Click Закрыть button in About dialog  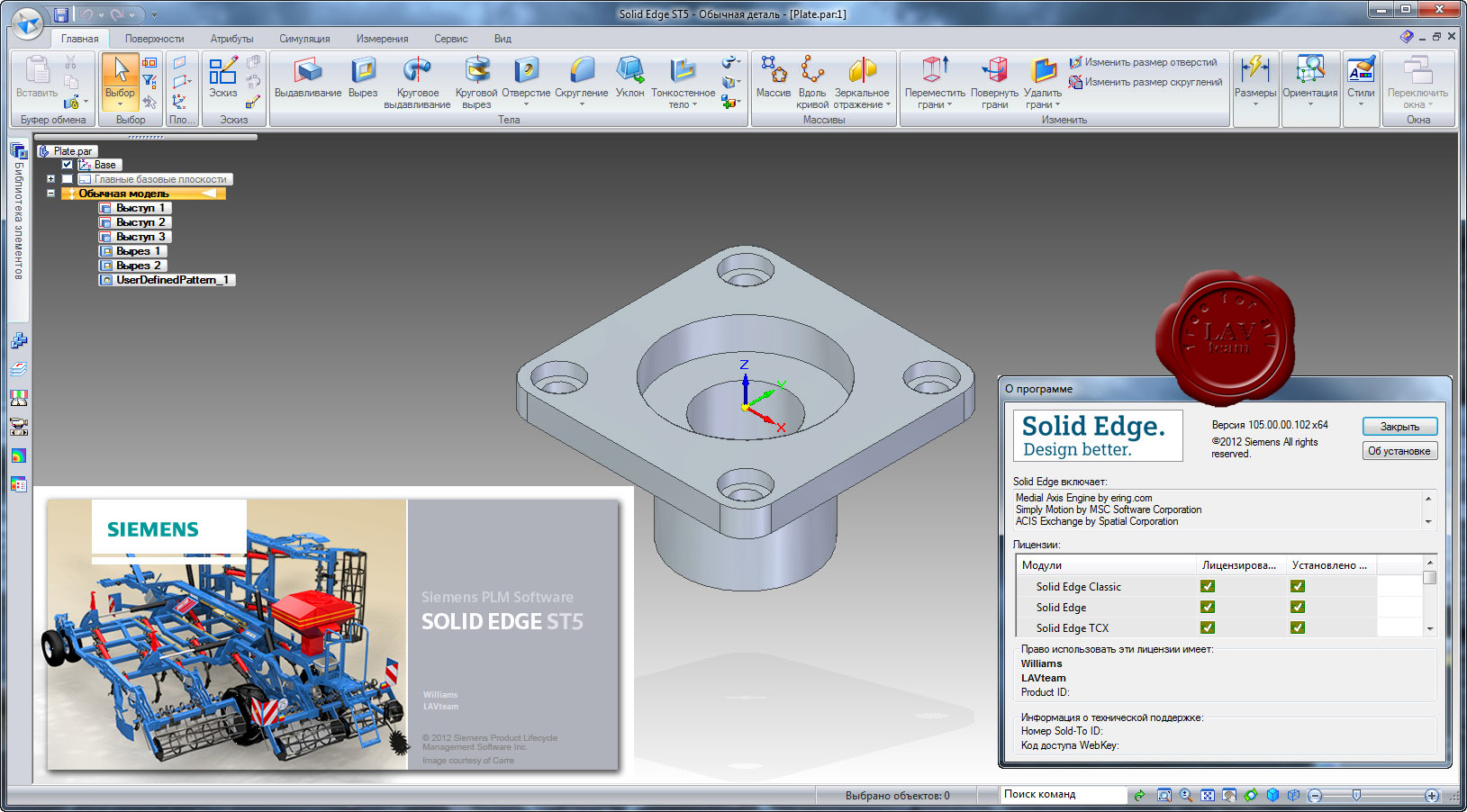tap(1399, 427)
